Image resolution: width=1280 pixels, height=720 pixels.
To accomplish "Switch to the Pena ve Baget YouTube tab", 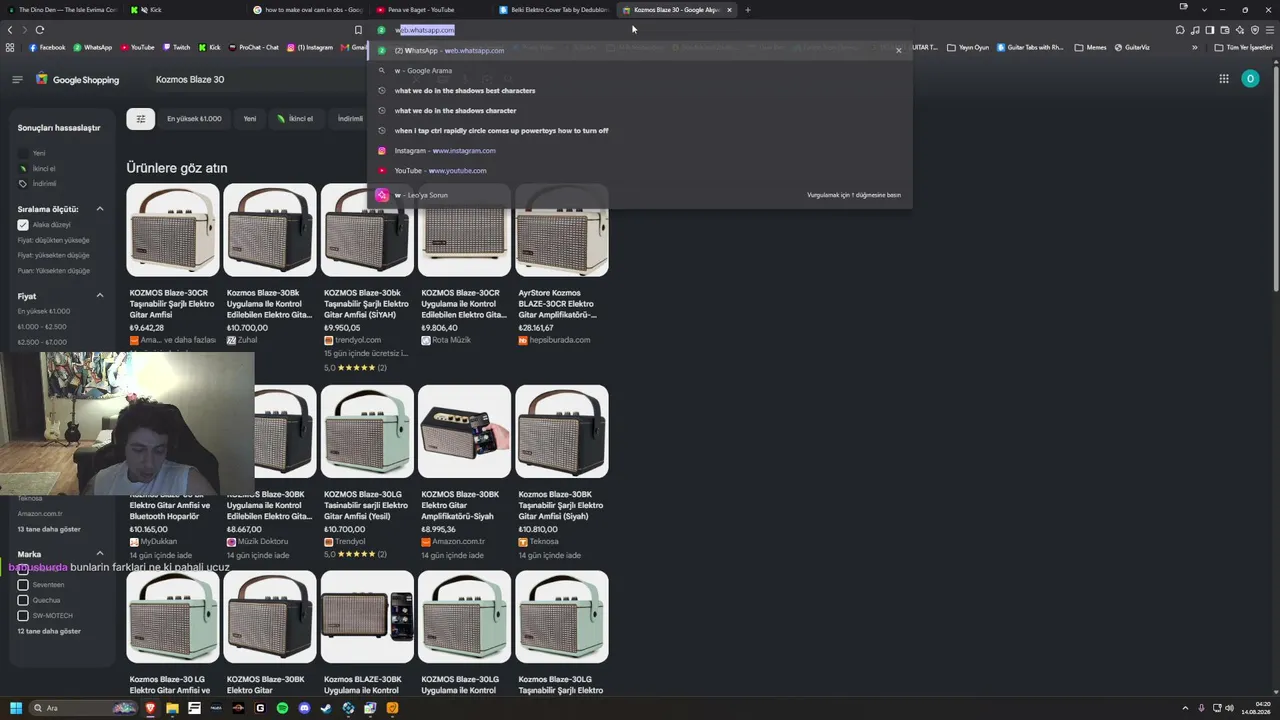I will [x=431, y=10].
